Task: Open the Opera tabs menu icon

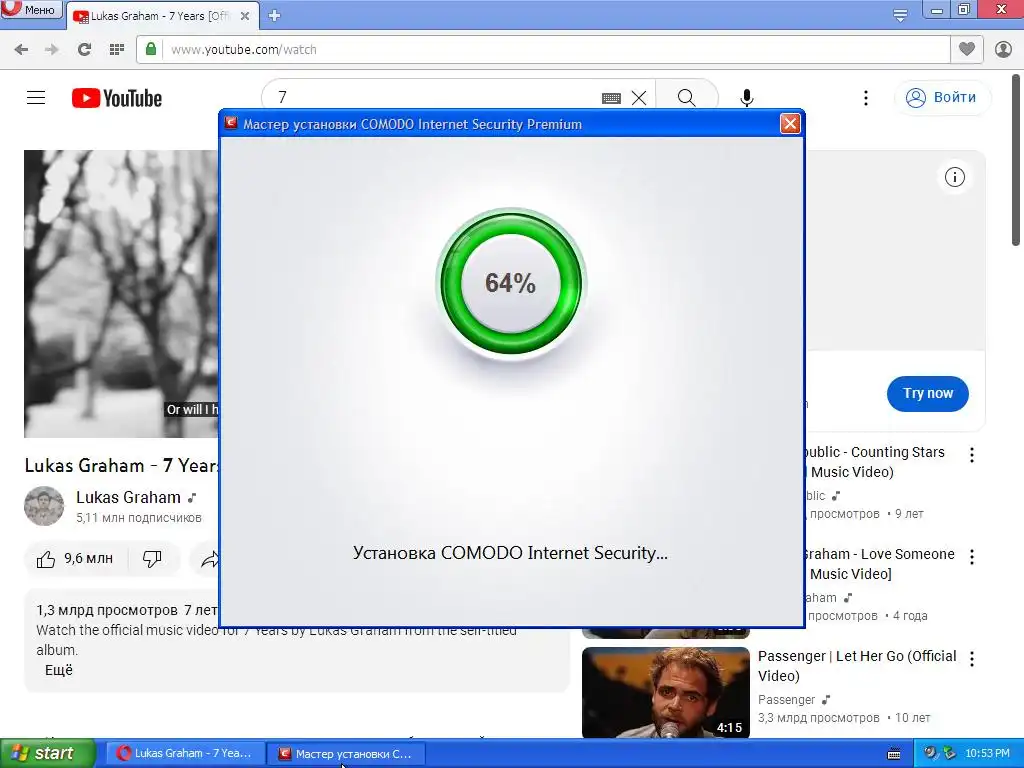Action: (x=900, y=15)
